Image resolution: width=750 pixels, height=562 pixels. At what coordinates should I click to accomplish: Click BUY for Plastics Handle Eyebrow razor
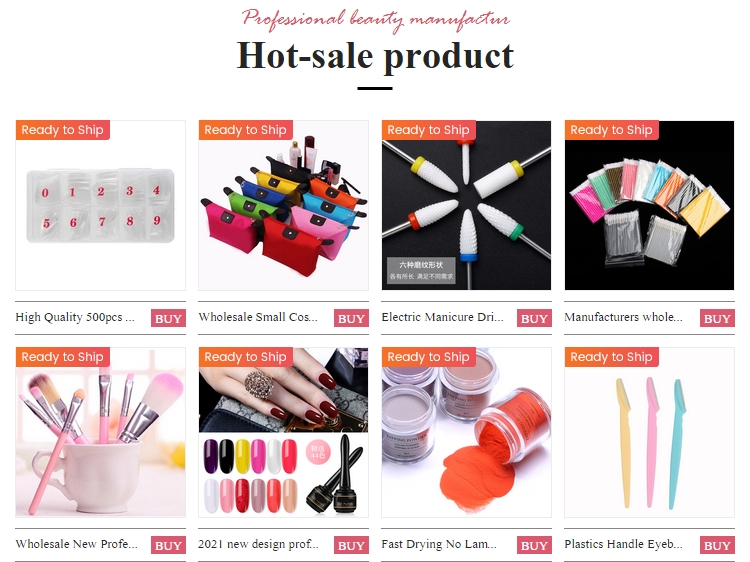coord(717,545)
